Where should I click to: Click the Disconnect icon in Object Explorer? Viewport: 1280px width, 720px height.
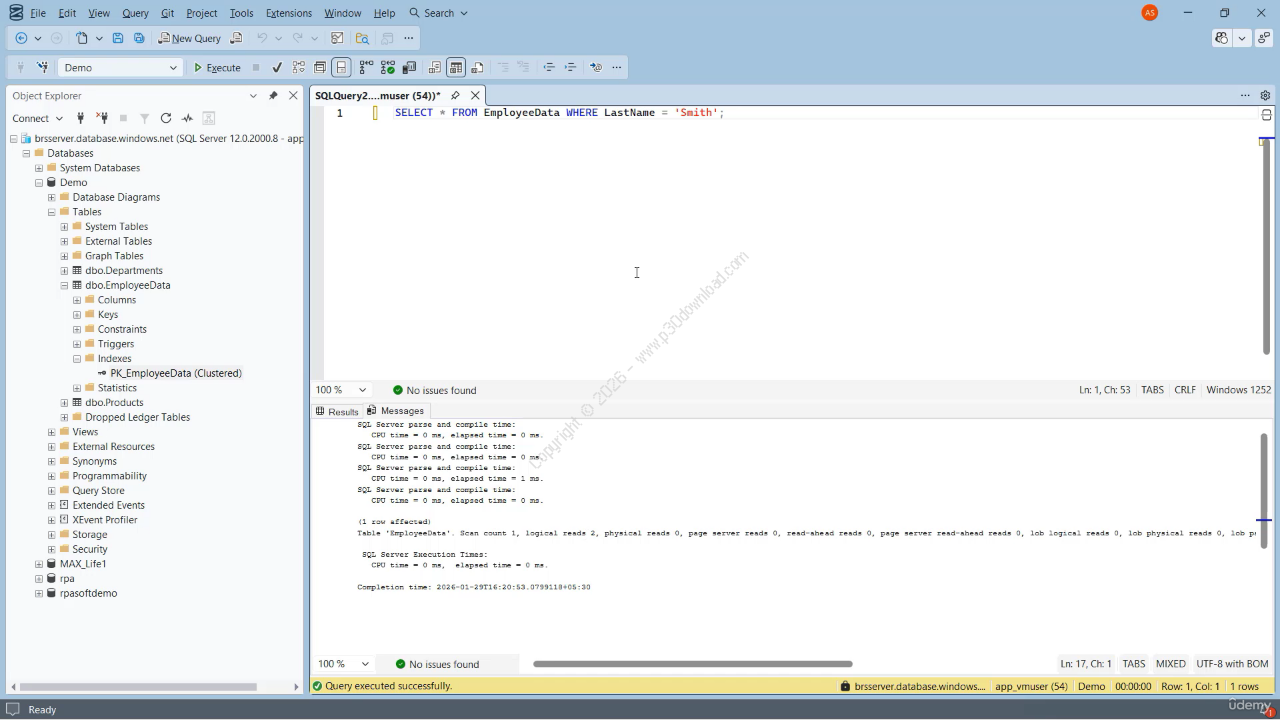coord(101,118)
